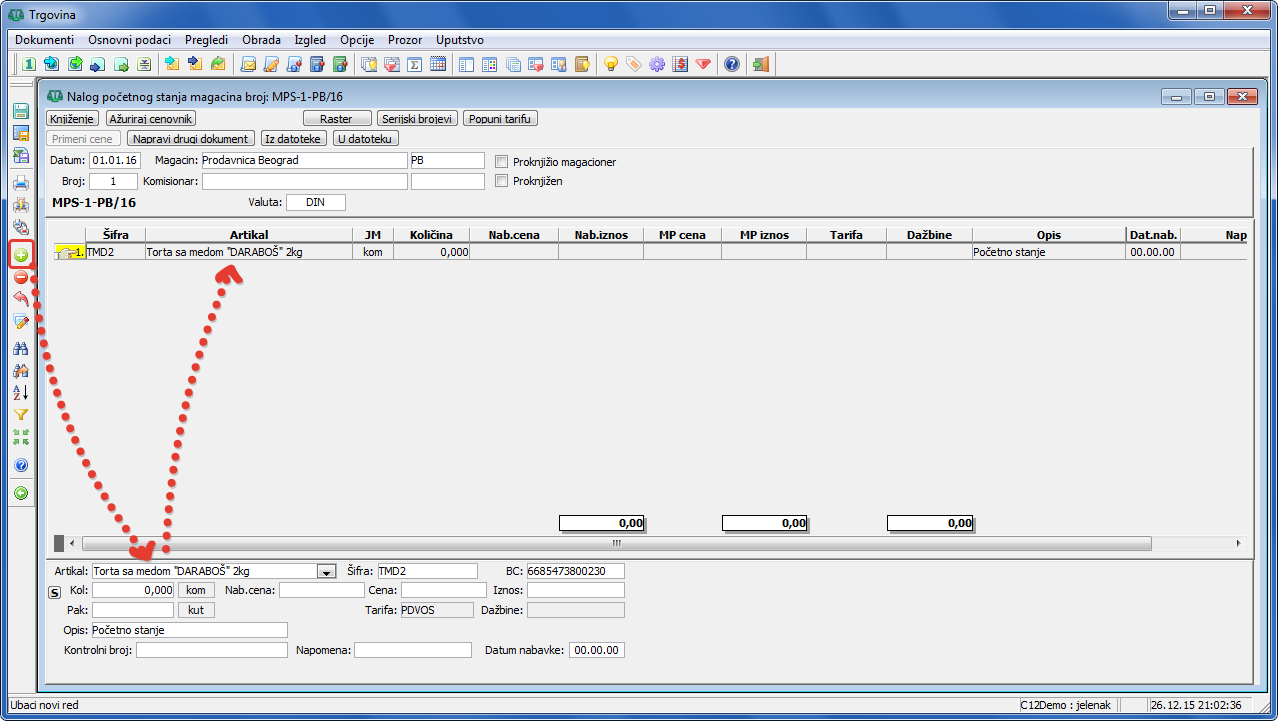Open the Dokumenti menu
This screenshot has width=1278, height=721.
tap(44, 40)
